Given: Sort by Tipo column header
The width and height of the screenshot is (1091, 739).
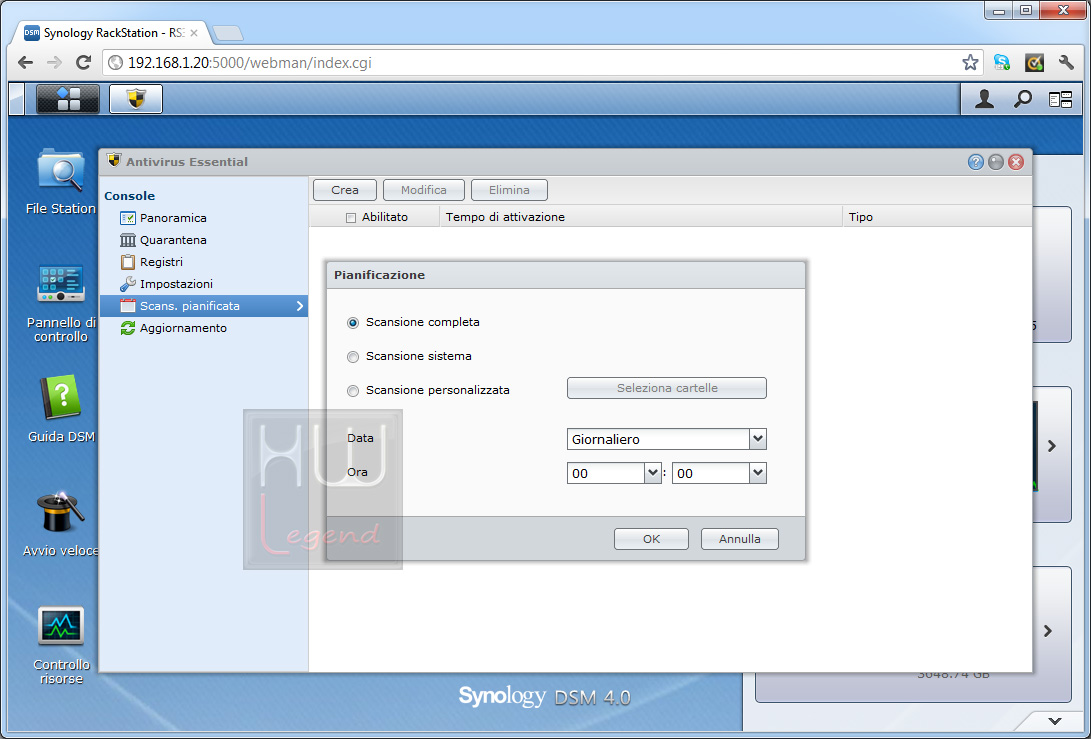Looking at the screenshot, I should coord(937,217).
